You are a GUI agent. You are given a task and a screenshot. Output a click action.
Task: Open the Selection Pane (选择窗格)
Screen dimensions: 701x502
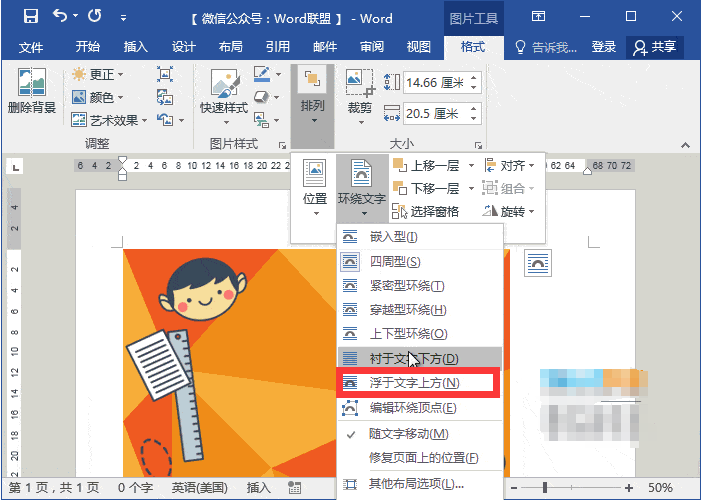click(x=426, y=211)
